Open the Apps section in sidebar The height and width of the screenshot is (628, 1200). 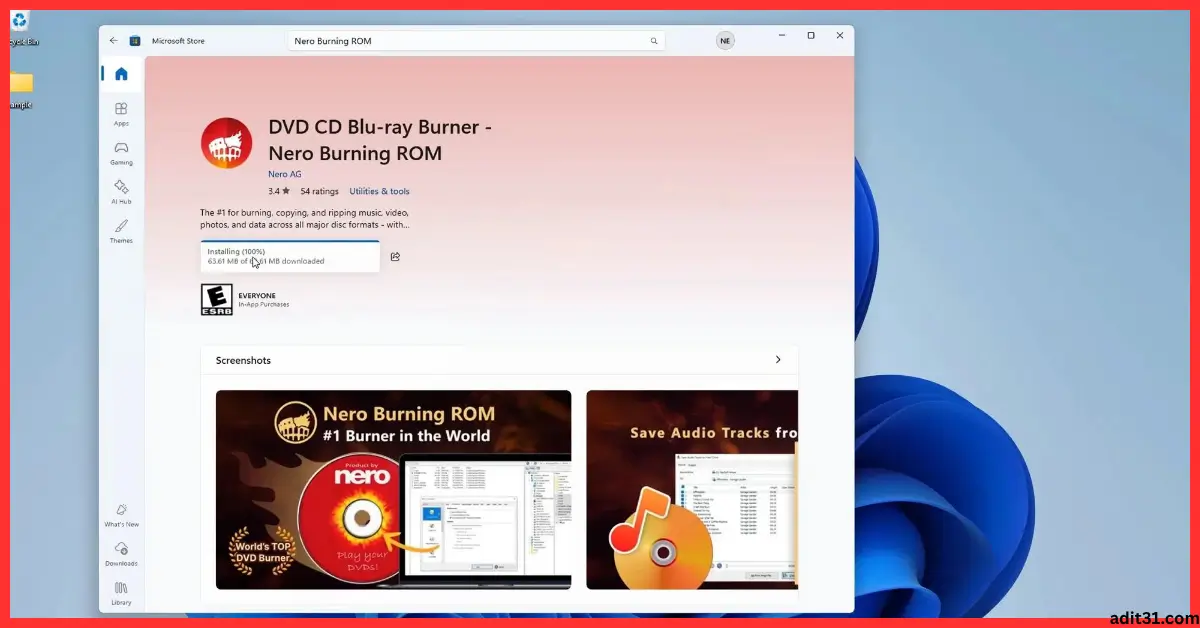point(121,114)
